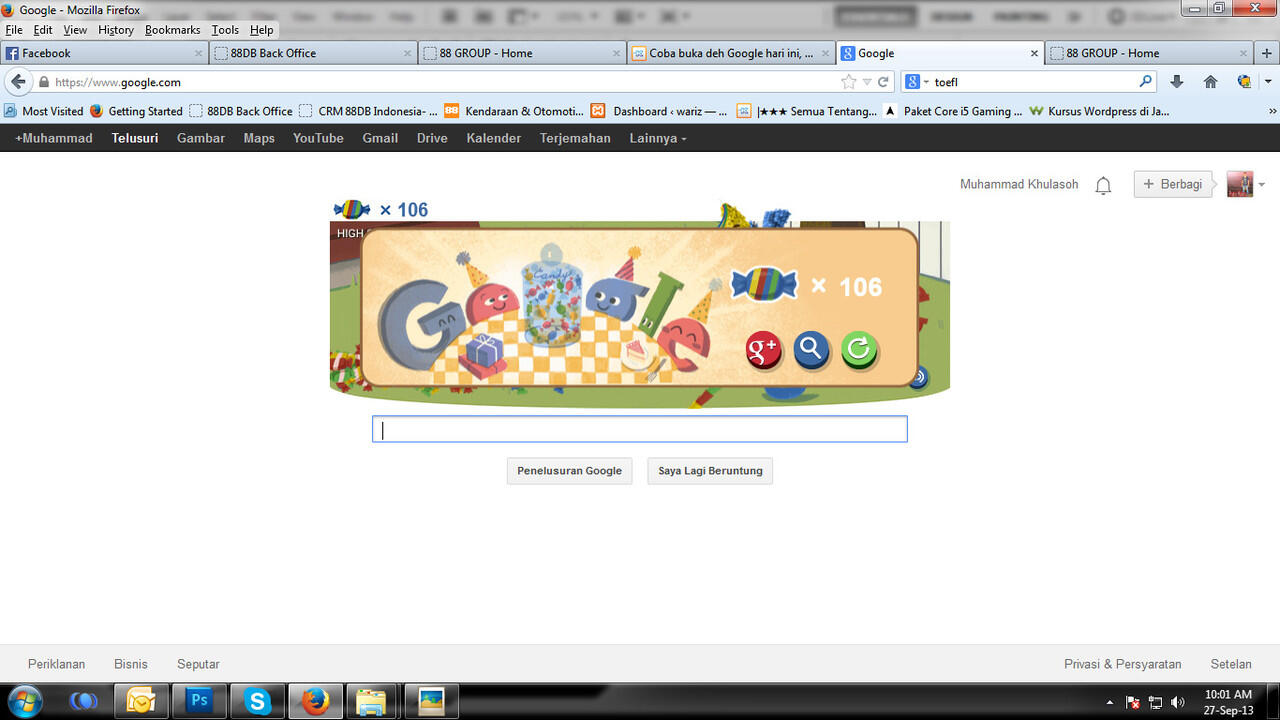Open the Most Visited bookmark
The height and width of the screenshot is (720, 1280).
coord(44,111)
